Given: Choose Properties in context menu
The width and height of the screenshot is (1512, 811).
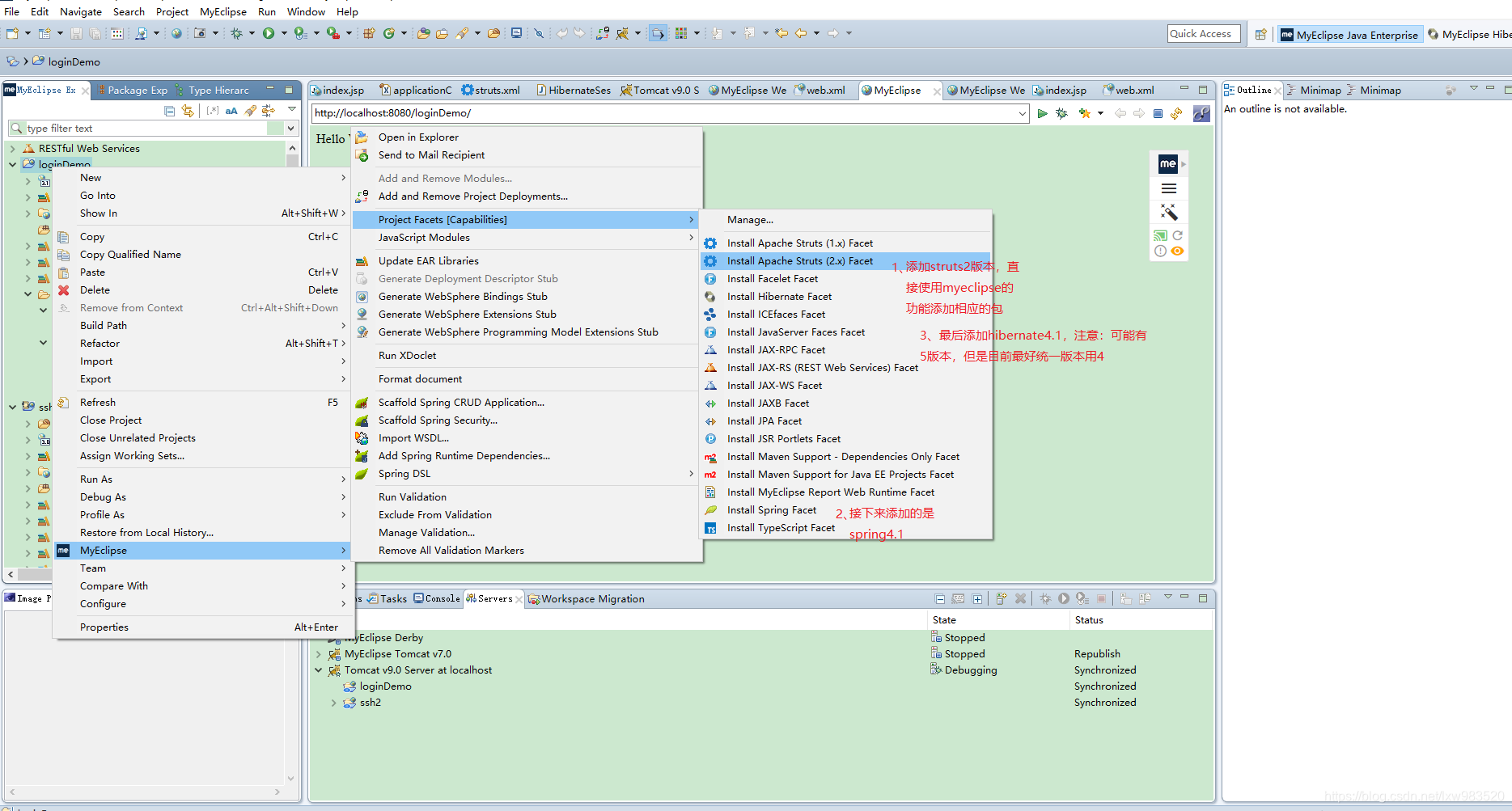Looking at the screenshot, I should 203,627.
